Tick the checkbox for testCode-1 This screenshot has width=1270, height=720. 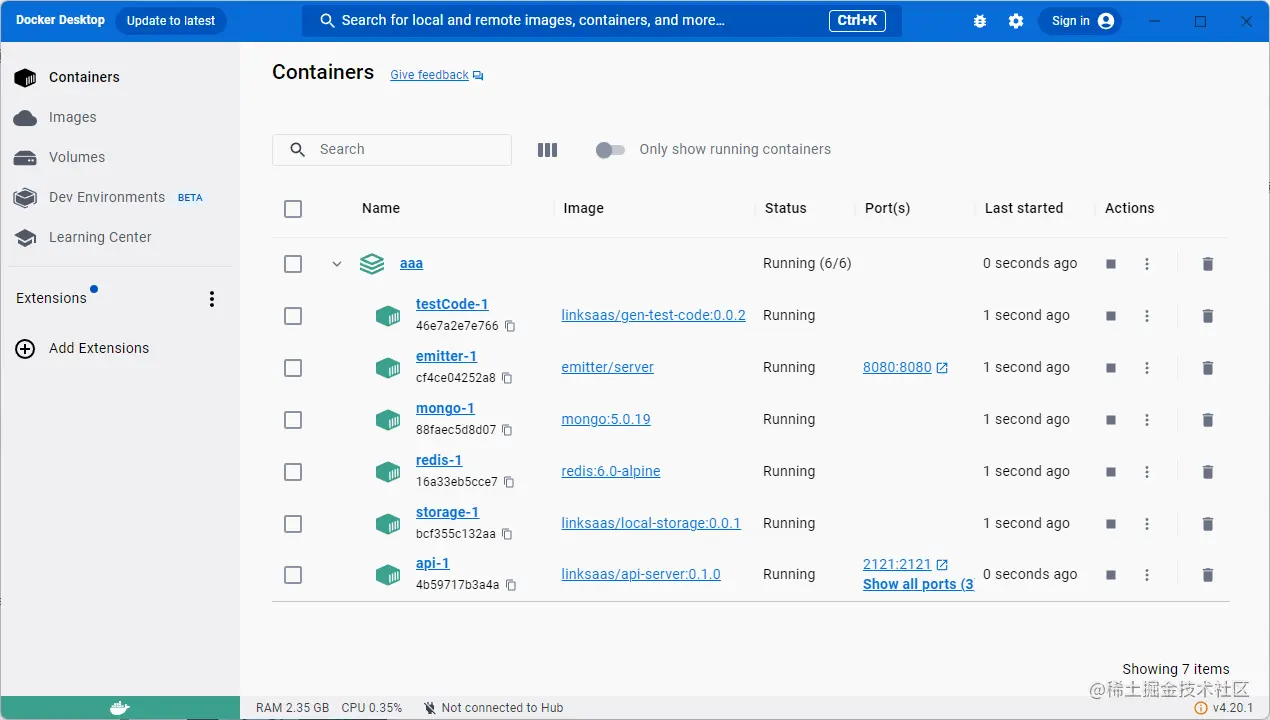[293, 316]
